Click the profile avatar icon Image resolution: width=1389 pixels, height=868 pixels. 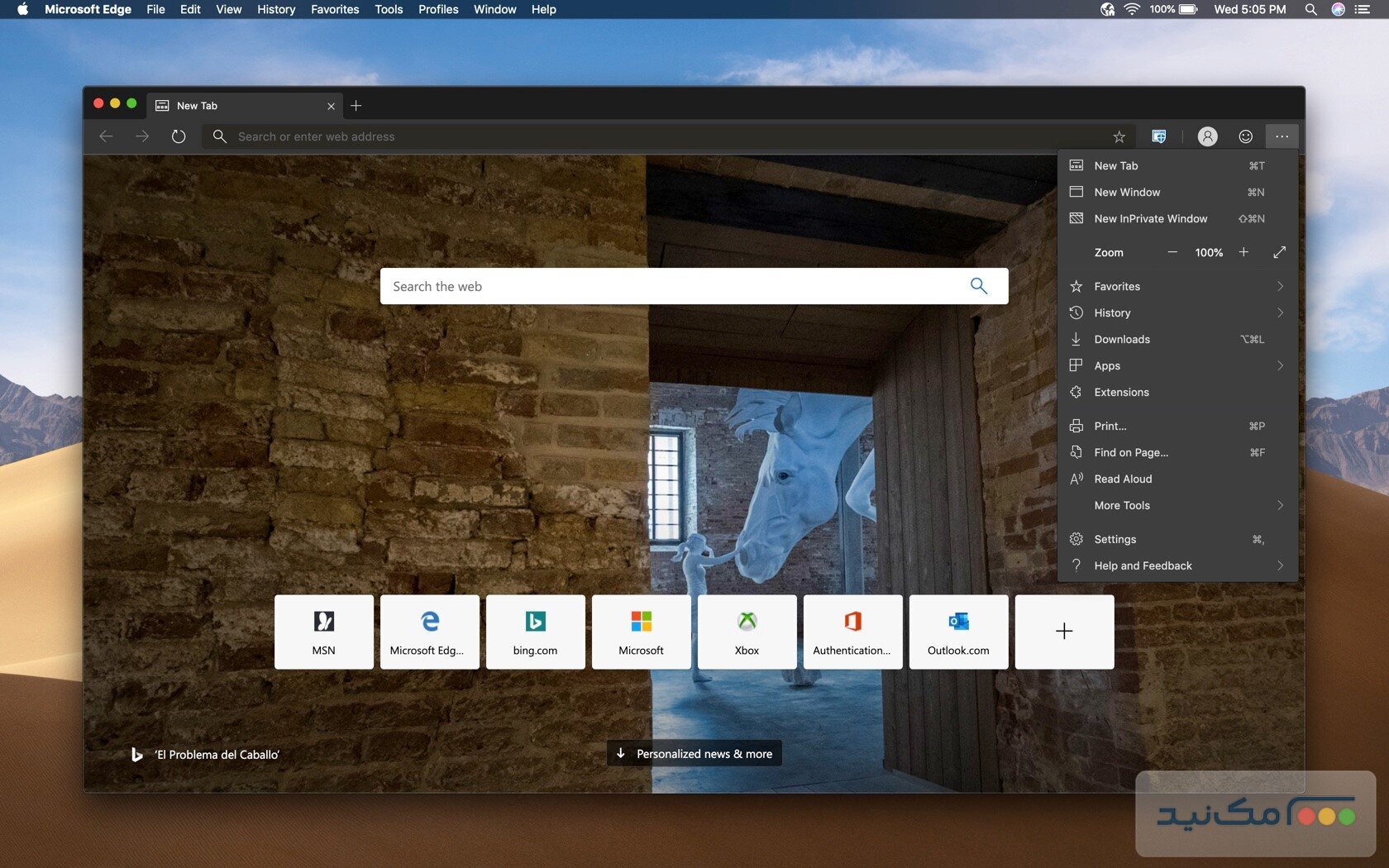tap(1207, 136)
